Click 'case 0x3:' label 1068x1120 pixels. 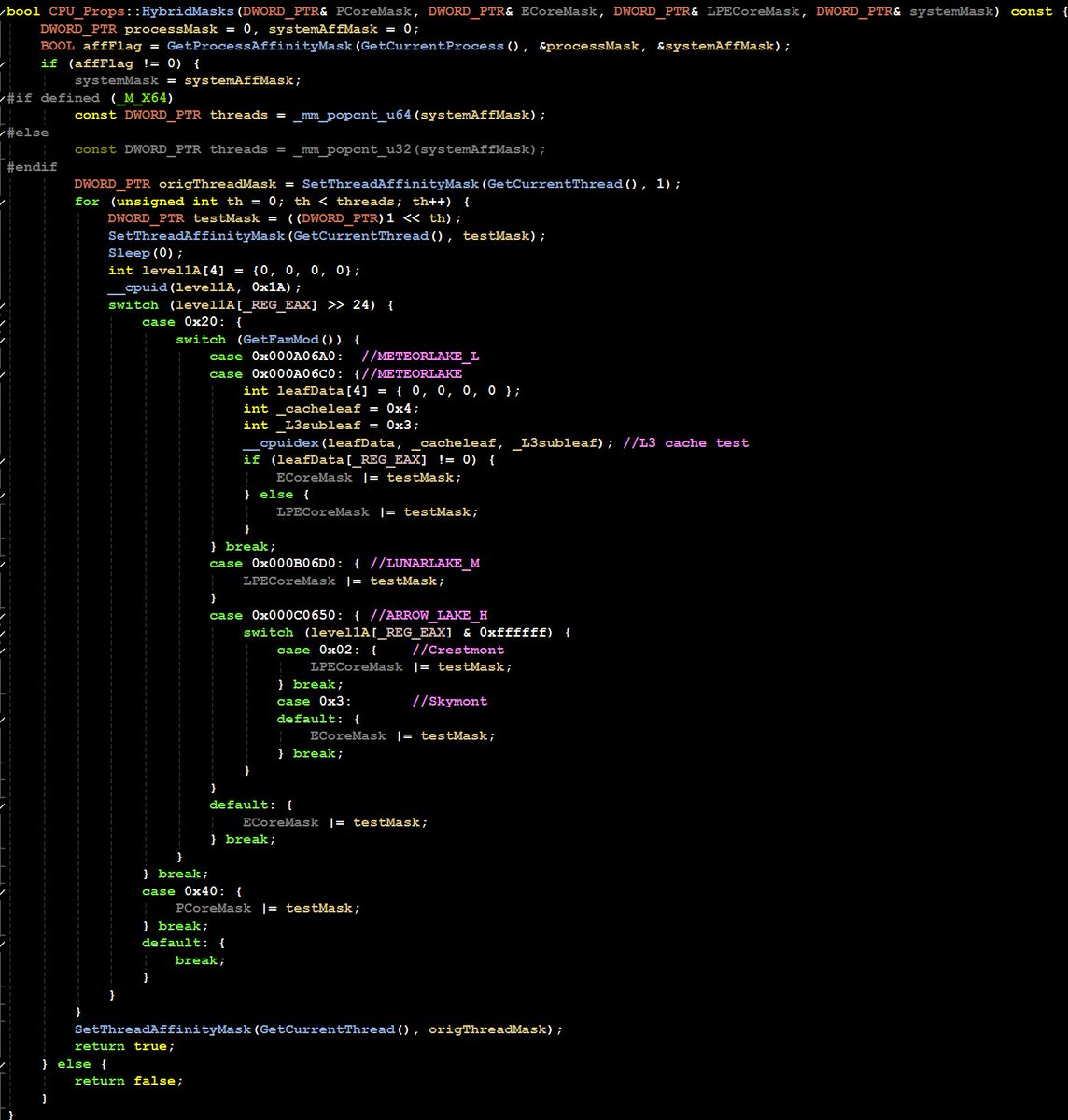315,702
